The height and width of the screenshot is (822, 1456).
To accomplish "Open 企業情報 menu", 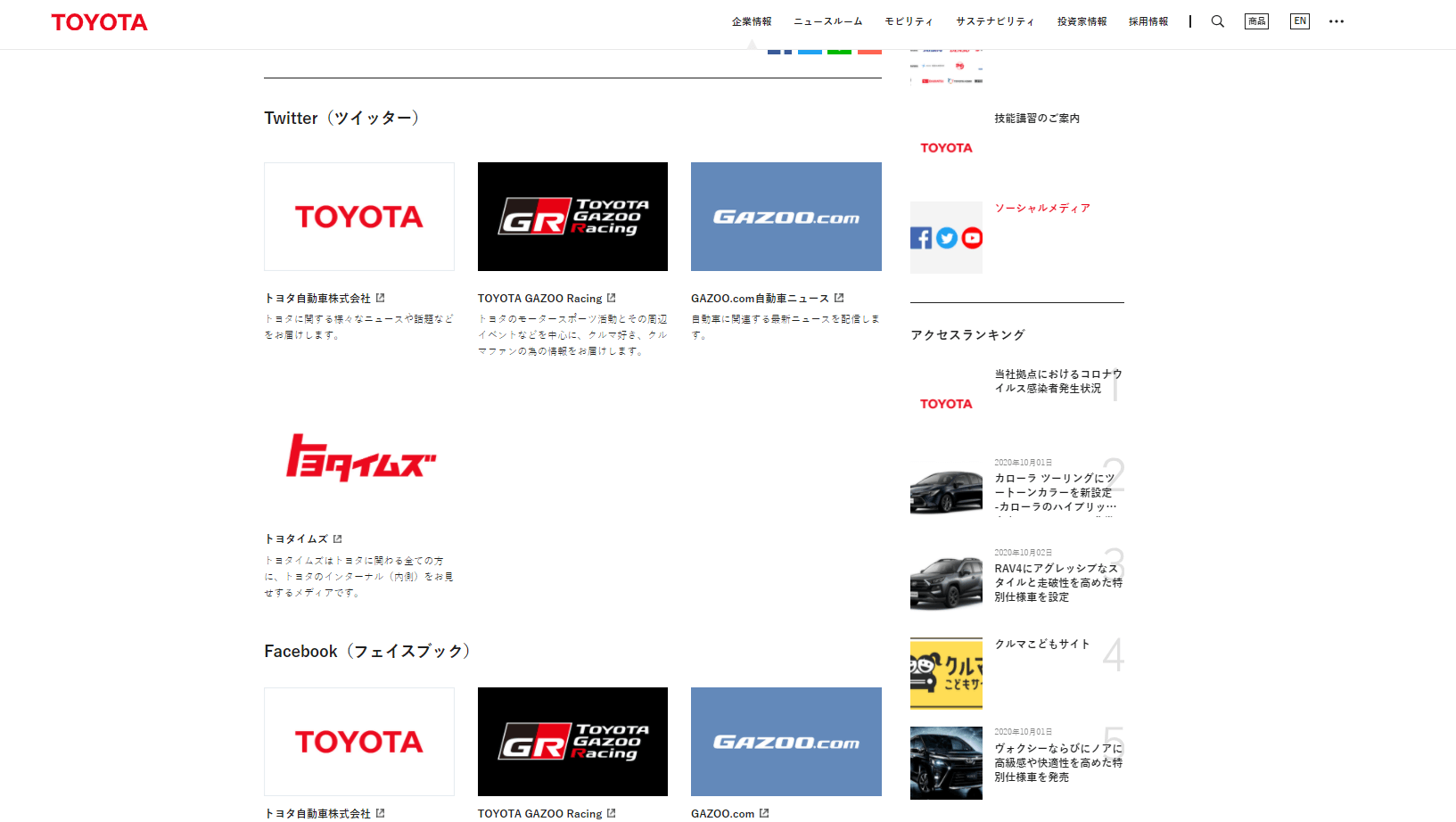I will 752,21.
